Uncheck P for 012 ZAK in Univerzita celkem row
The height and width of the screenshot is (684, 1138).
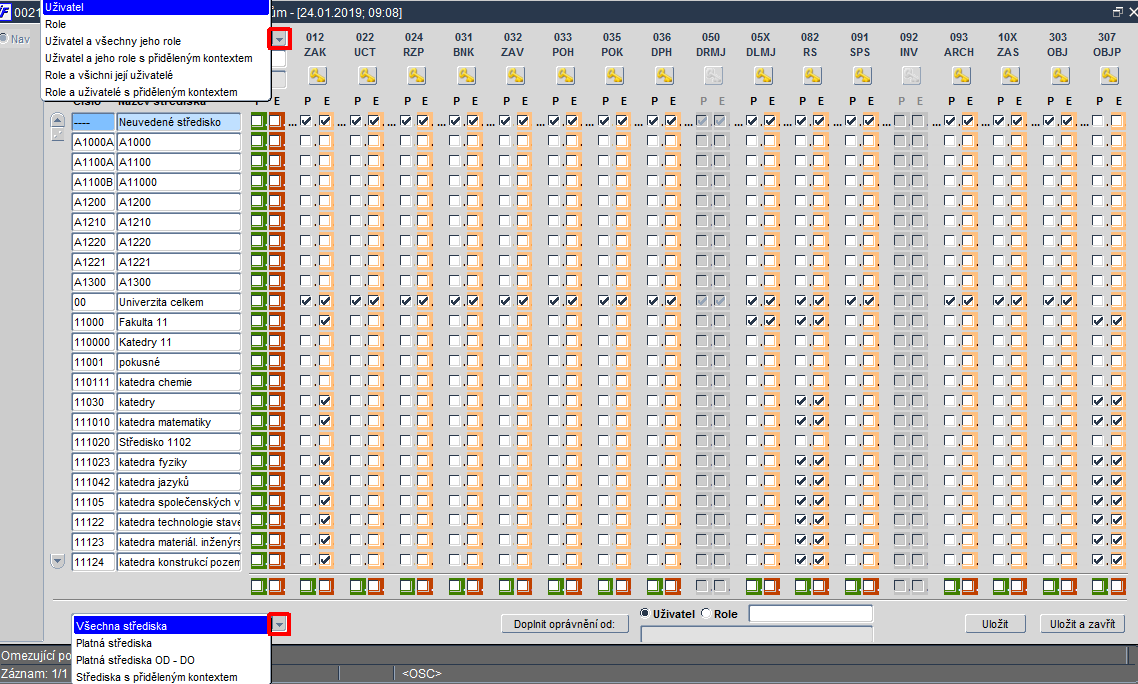pos(306,301)
